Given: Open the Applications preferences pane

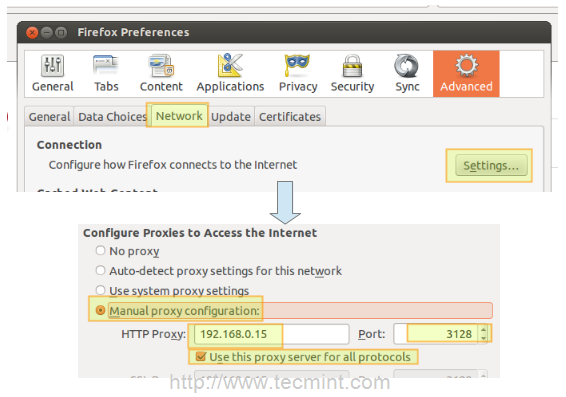Looking at the screenshot, I should click(230, 74).
